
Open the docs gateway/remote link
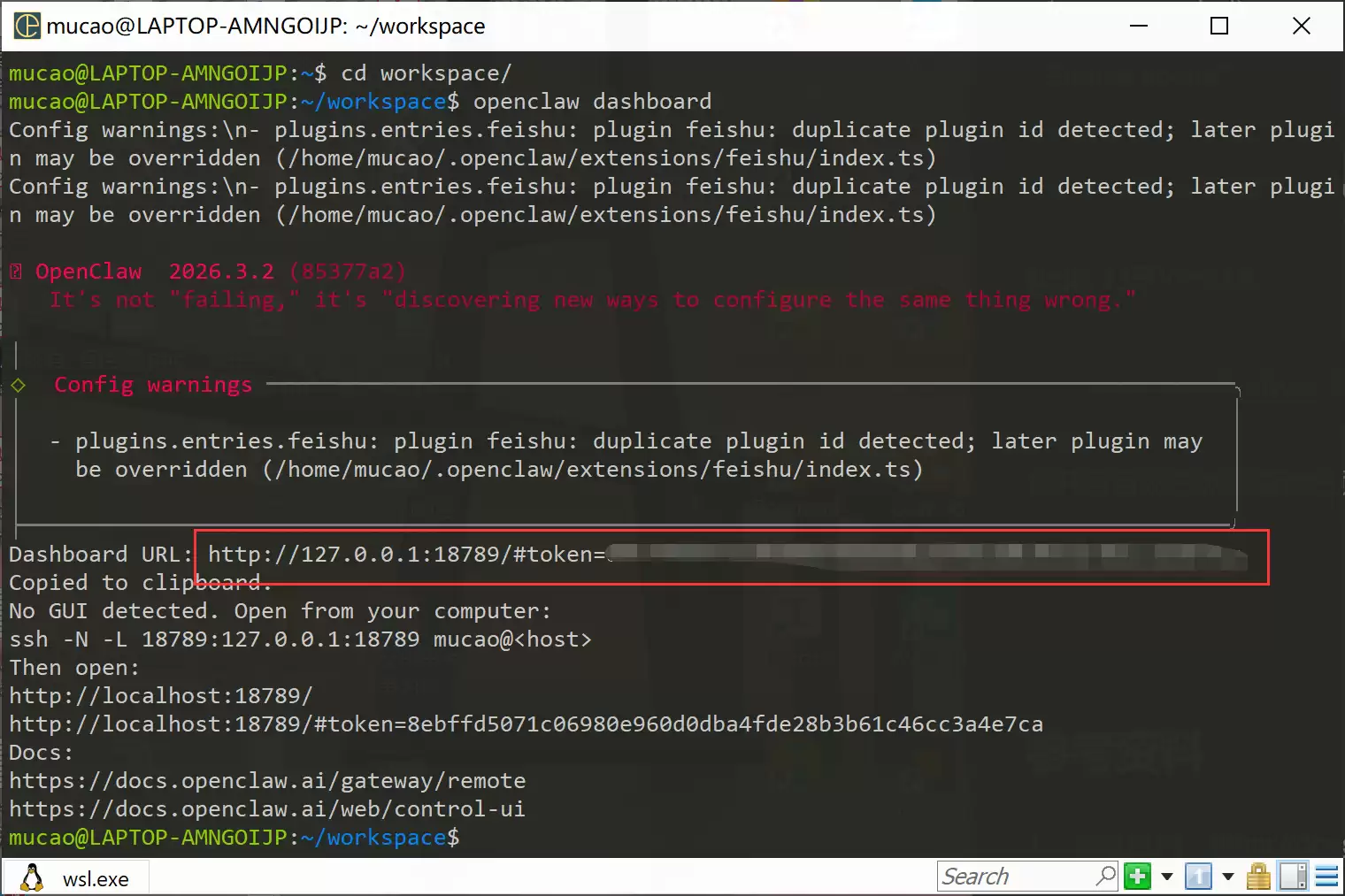click(x=267, y=781)
